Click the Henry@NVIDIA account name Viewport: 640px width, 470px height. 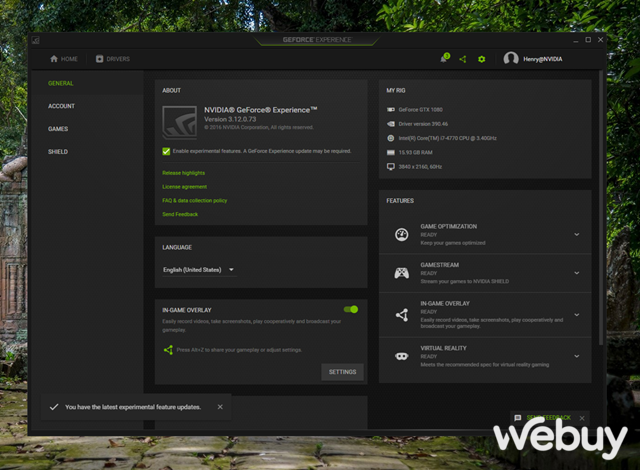click(542, 59)
